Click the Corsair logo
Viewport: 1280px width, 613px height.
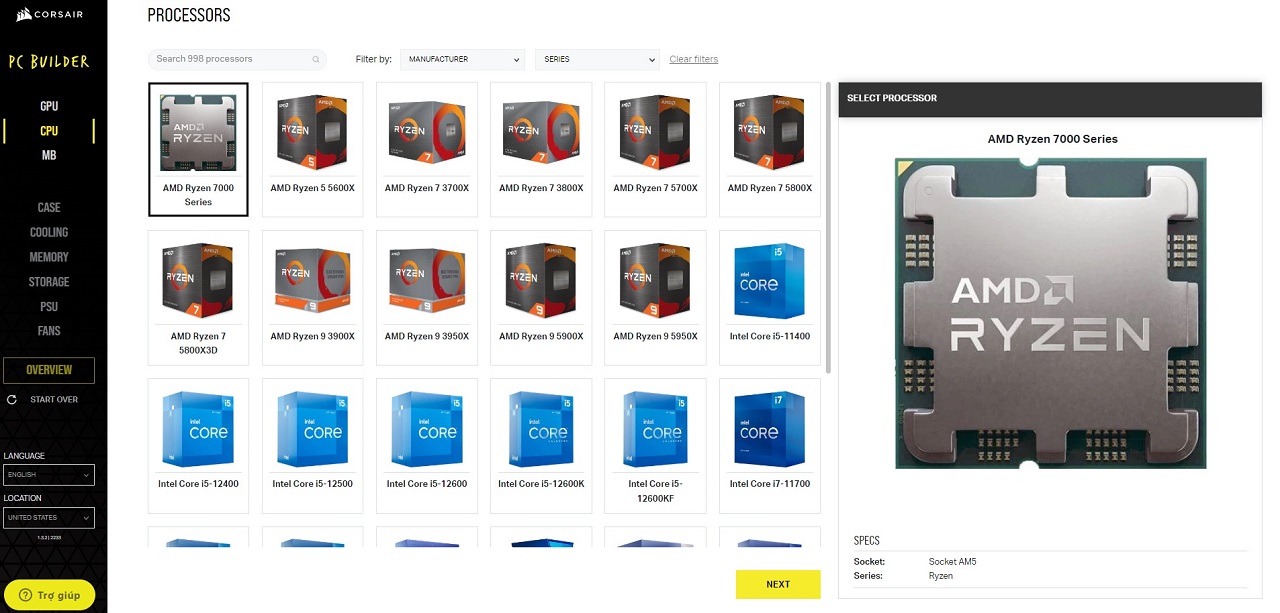(x=48, y=16)
